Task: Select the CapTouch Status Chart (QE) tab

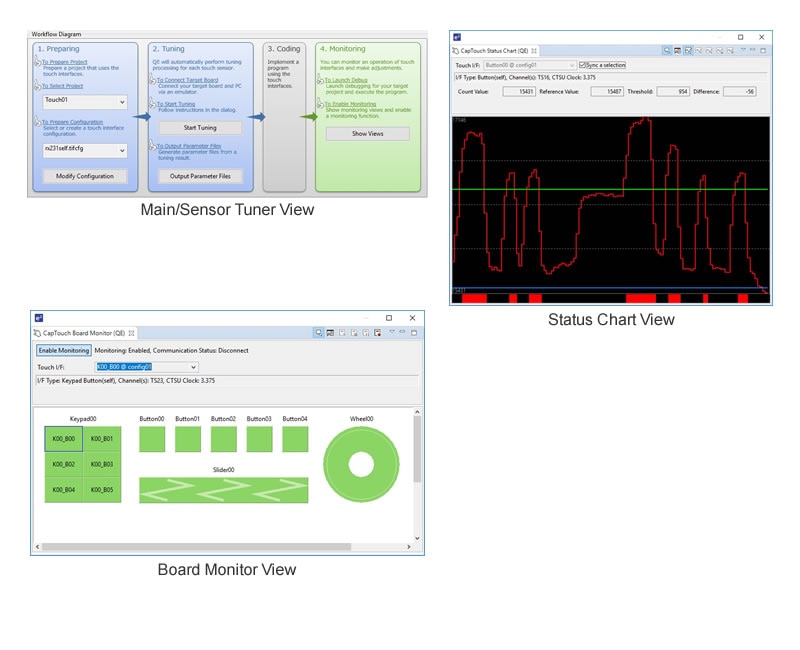Action: click(x=495, y=50)
